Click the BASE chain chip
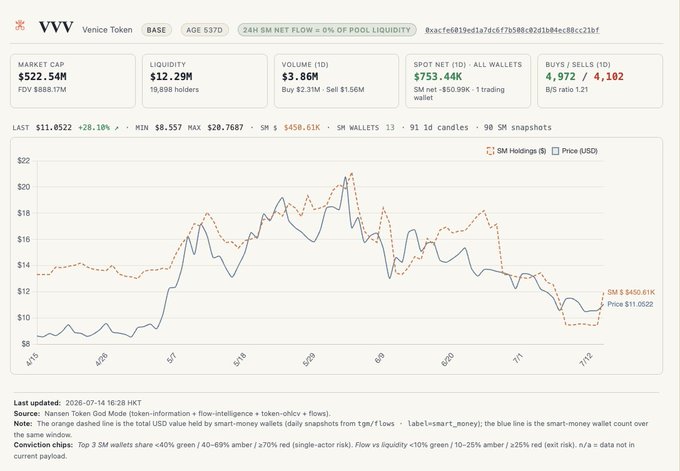The image size is (680, 471). tap(156, 30)
